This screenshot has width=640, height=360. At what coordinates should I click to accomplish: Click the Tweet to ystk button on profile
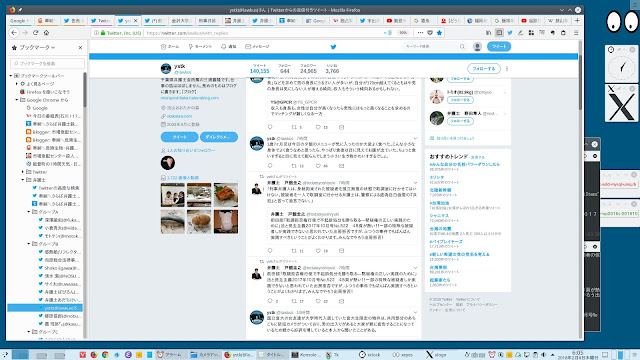180,137
